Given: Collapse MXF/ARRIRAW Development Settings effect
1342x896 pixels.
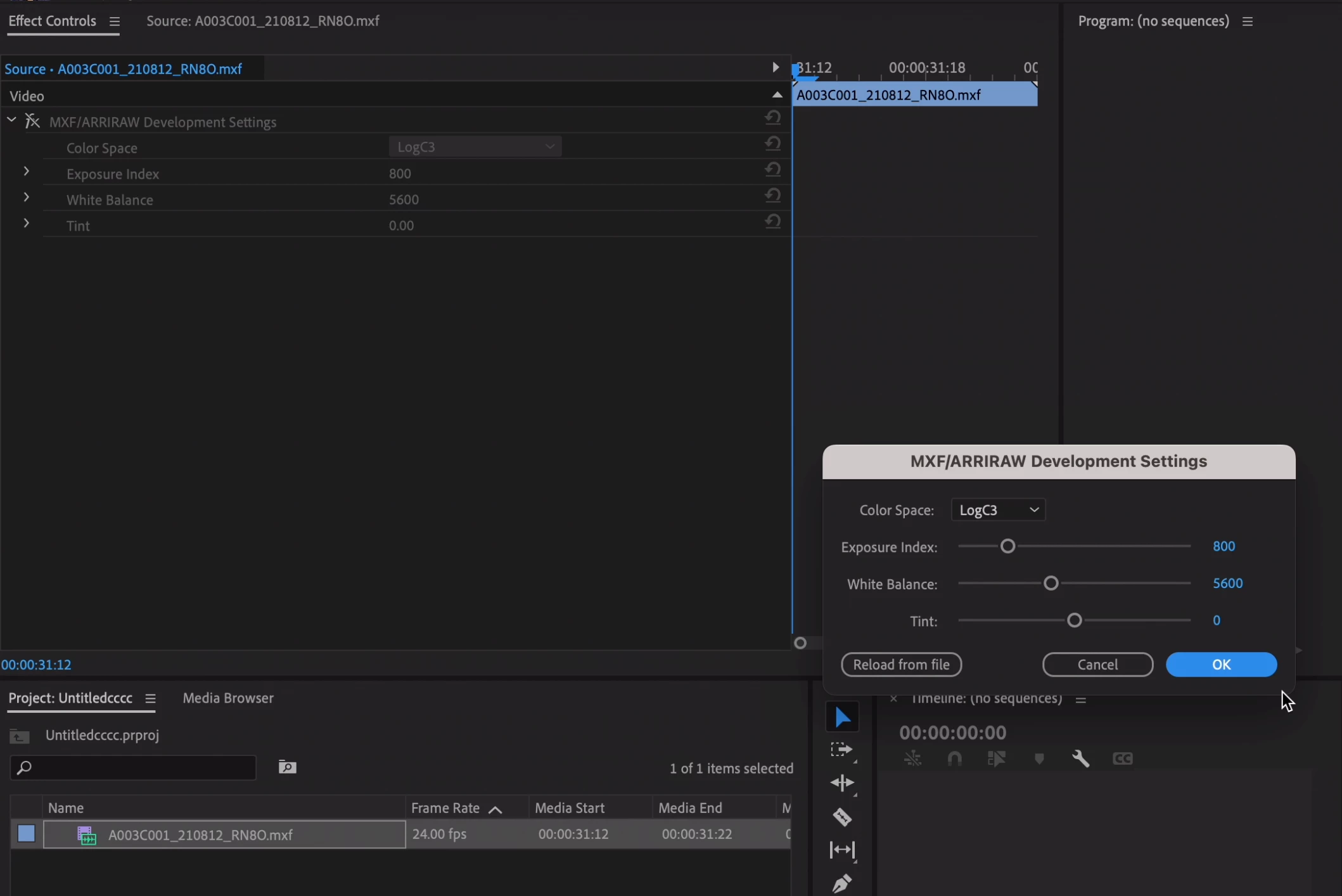Looking at the screenshot, I should [x=11, y=120].
